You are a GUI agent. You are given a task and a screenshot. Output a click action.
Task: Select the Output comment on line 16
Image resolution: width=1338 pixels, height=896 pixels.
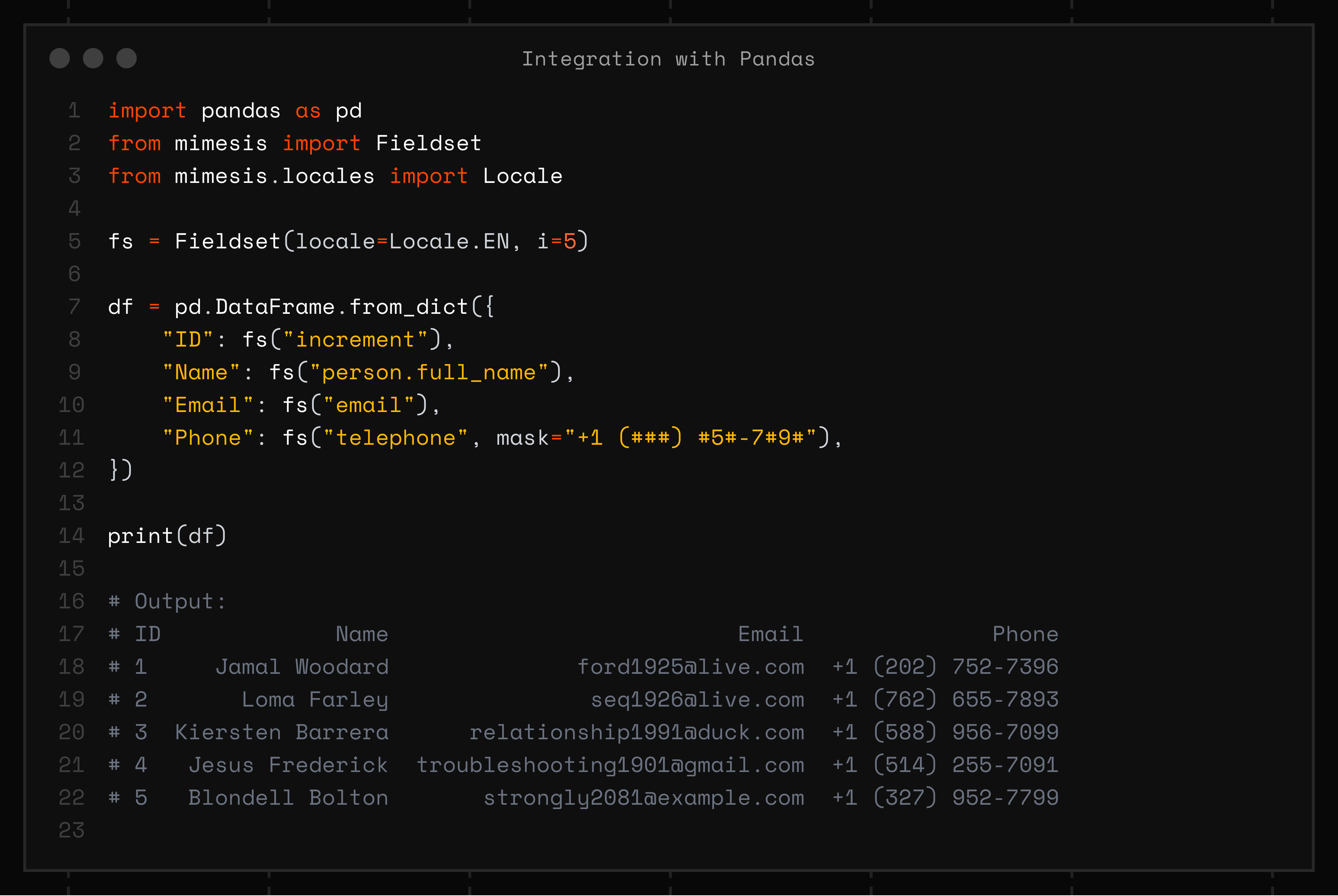point(167,601)
